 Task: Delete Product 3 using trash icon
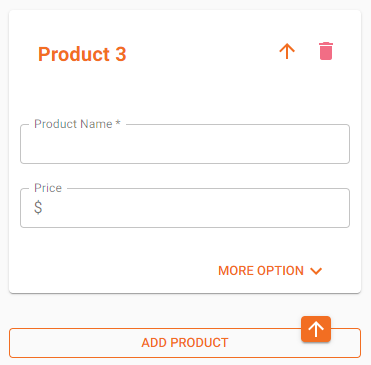pyautogui.click(x=326, y=51)
